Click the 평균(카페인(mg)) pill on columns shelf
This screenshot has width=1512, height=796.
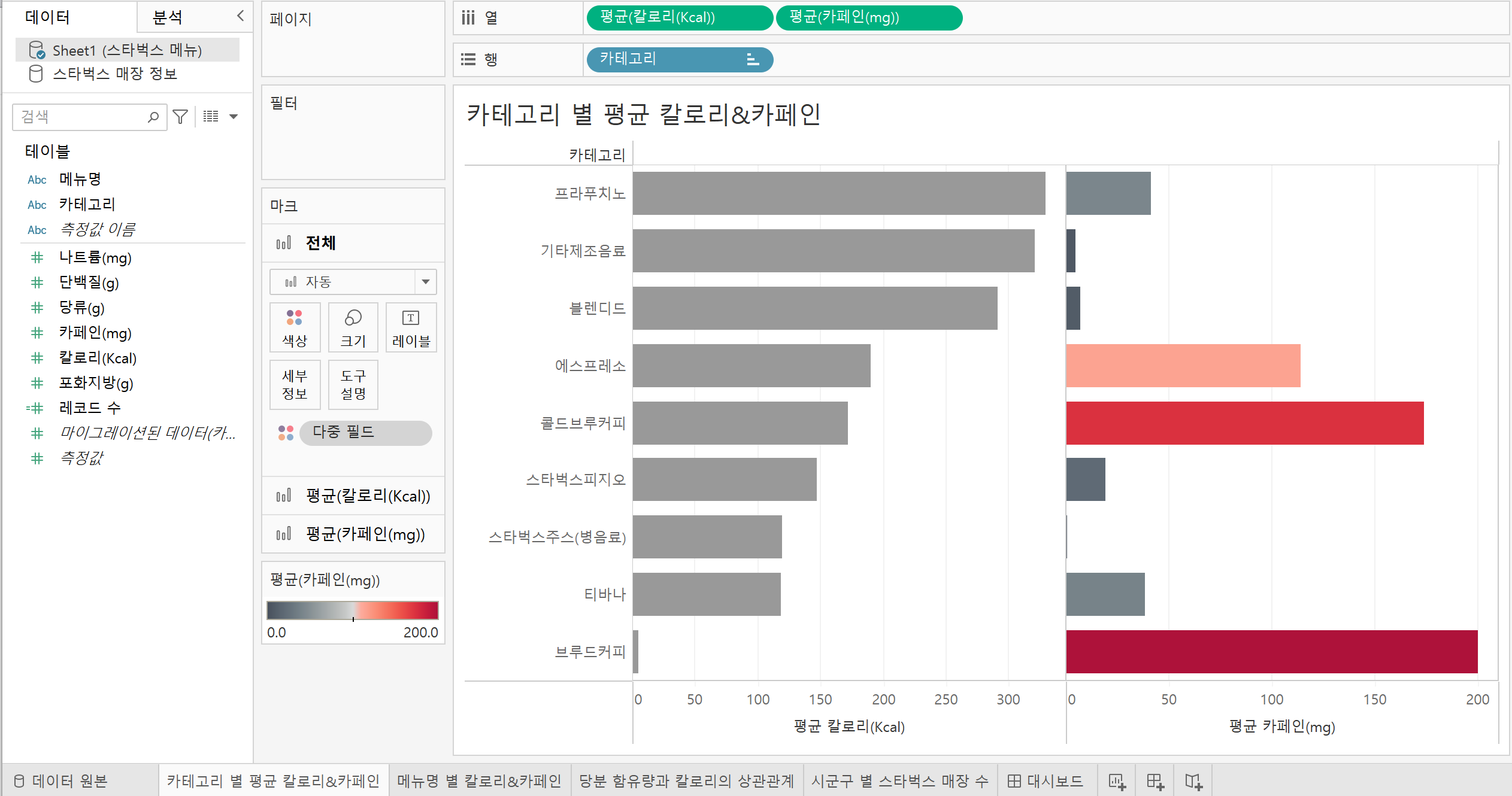coord(869,17)
